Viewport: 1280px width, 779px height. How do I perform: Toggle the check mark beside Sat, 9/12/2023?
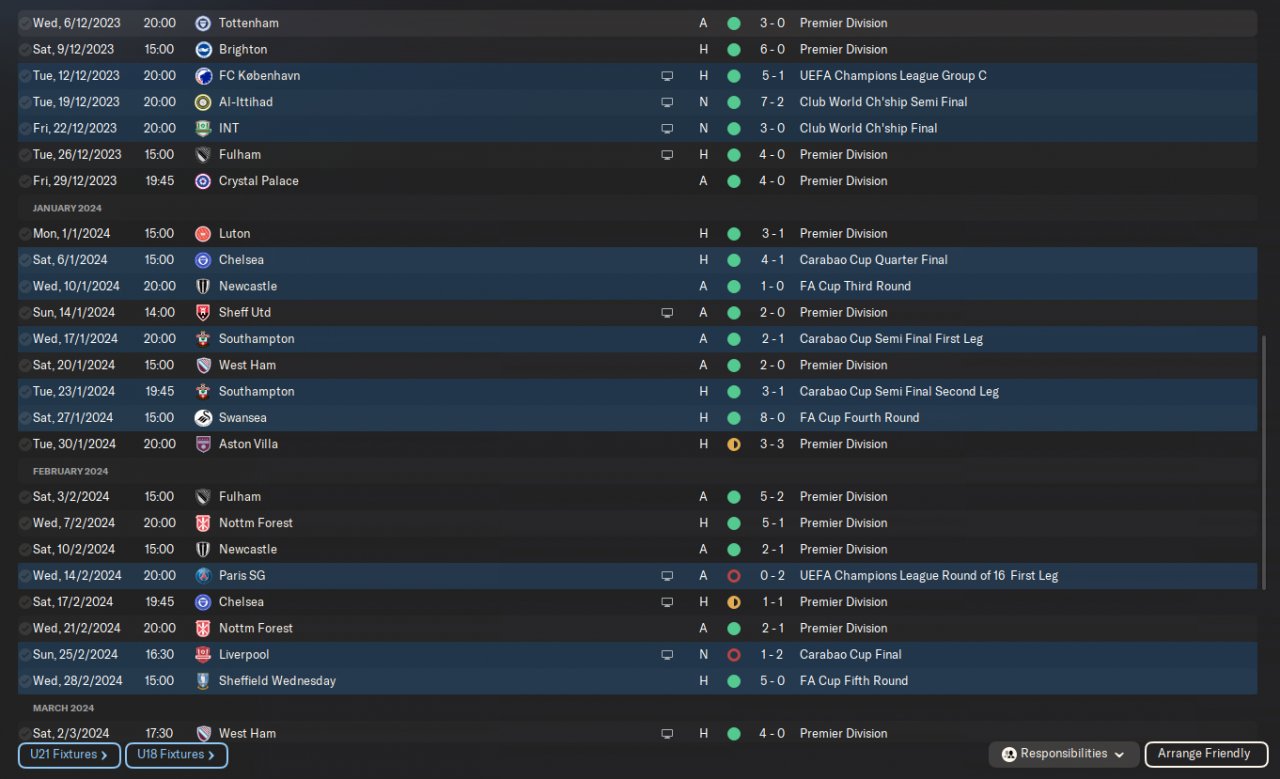tap(25, 50)
